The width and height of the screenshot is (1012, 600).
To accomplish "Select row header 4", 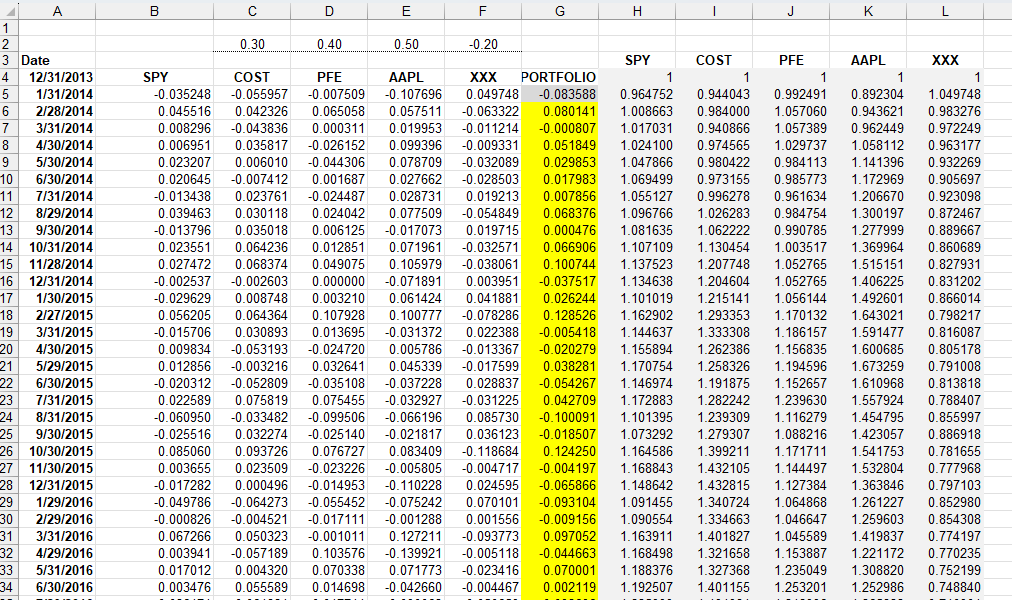I will point(9,74).
